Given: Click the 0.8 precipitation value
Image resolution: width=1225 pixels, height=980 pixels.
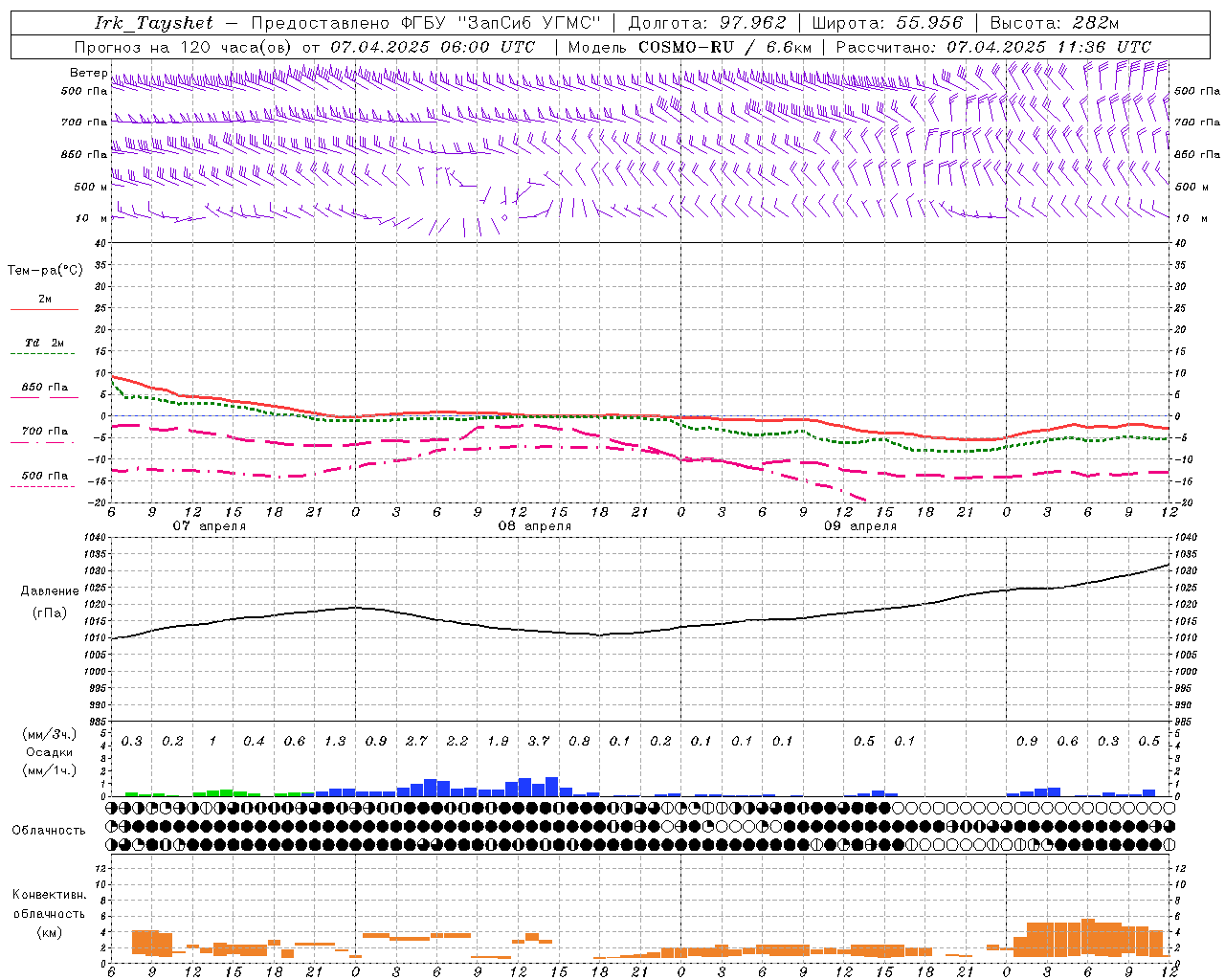Looking at the screenshot, I should pyautogui.click(x=579, y=741).
